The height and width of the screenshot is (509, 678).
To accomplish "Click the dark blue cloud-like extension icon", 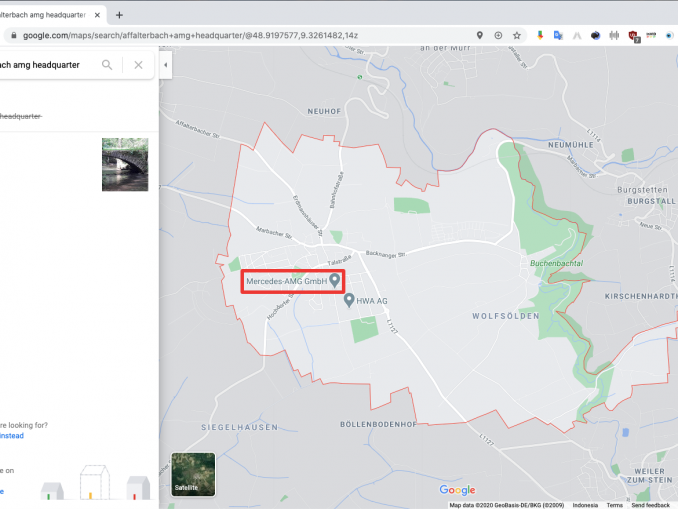I will [x=595, y=35].
